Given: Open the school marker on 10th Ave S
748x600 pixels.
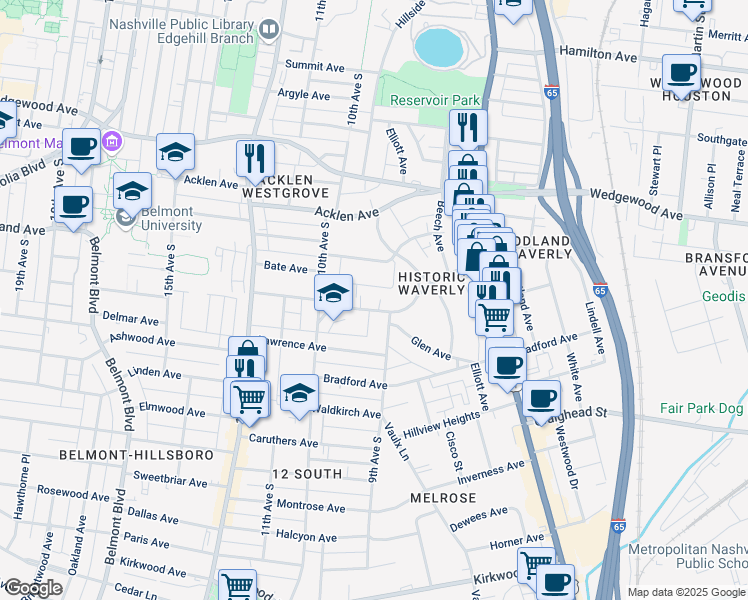Looking at the screenshot, I should click(333, 295).
